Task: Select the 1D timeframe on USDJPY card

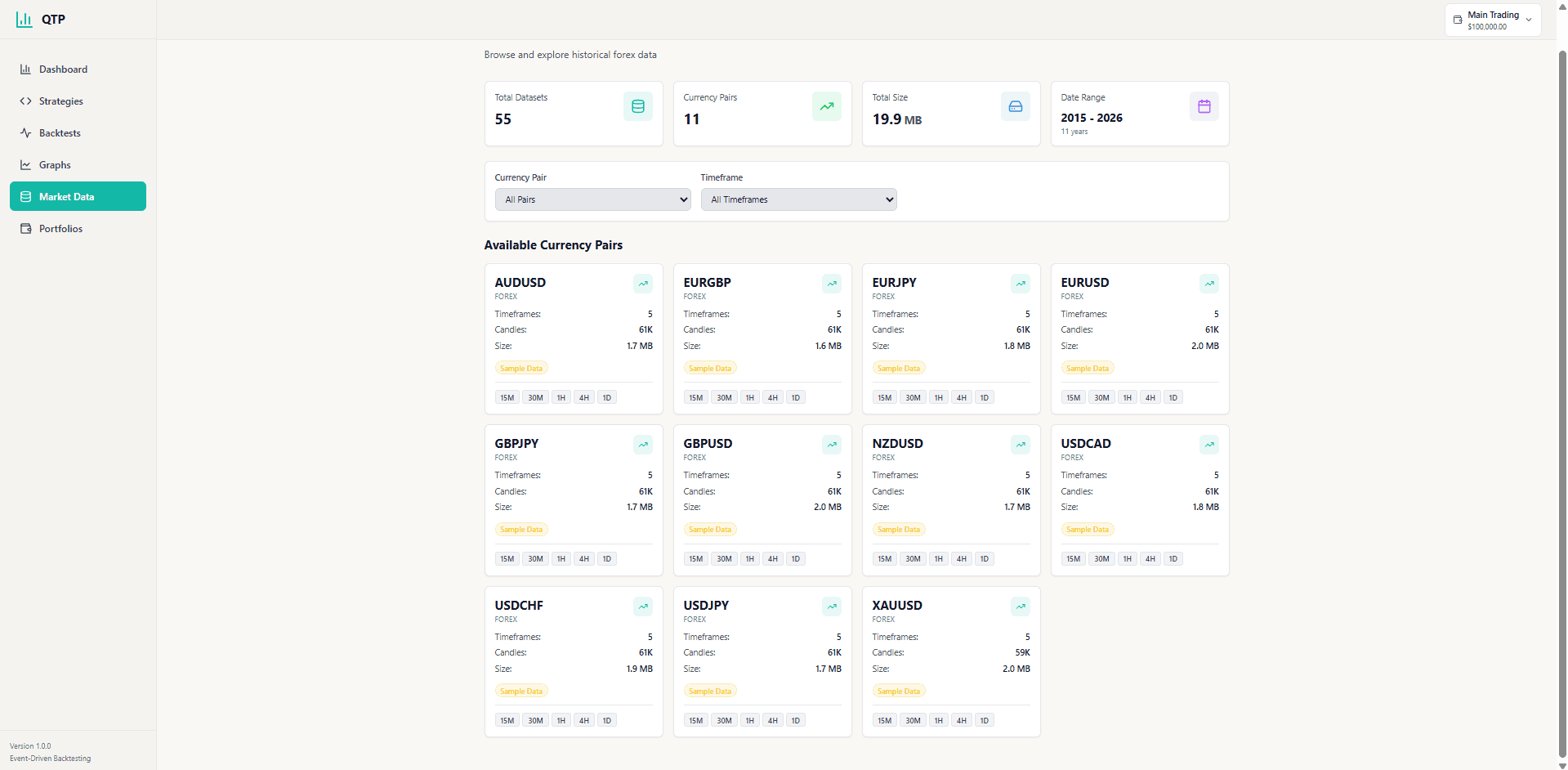Action: tap(796, 721)
